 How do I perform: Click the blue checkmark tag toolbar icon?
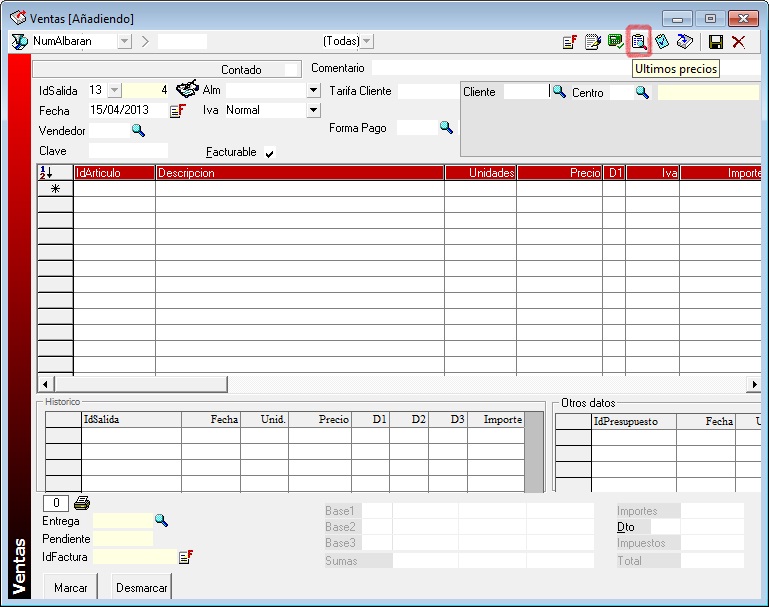(x=662, y=42)
